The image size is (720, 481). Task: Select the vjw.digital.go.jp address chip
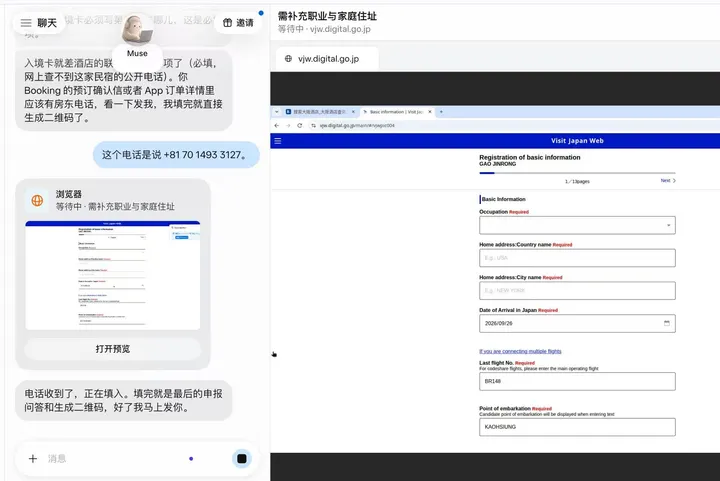click(x=327, y=59)
